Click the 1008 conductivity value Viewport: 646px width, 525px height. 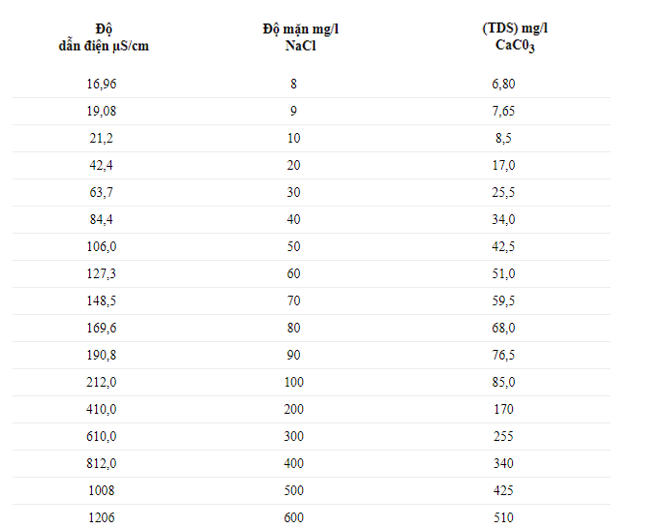(103, 490)
